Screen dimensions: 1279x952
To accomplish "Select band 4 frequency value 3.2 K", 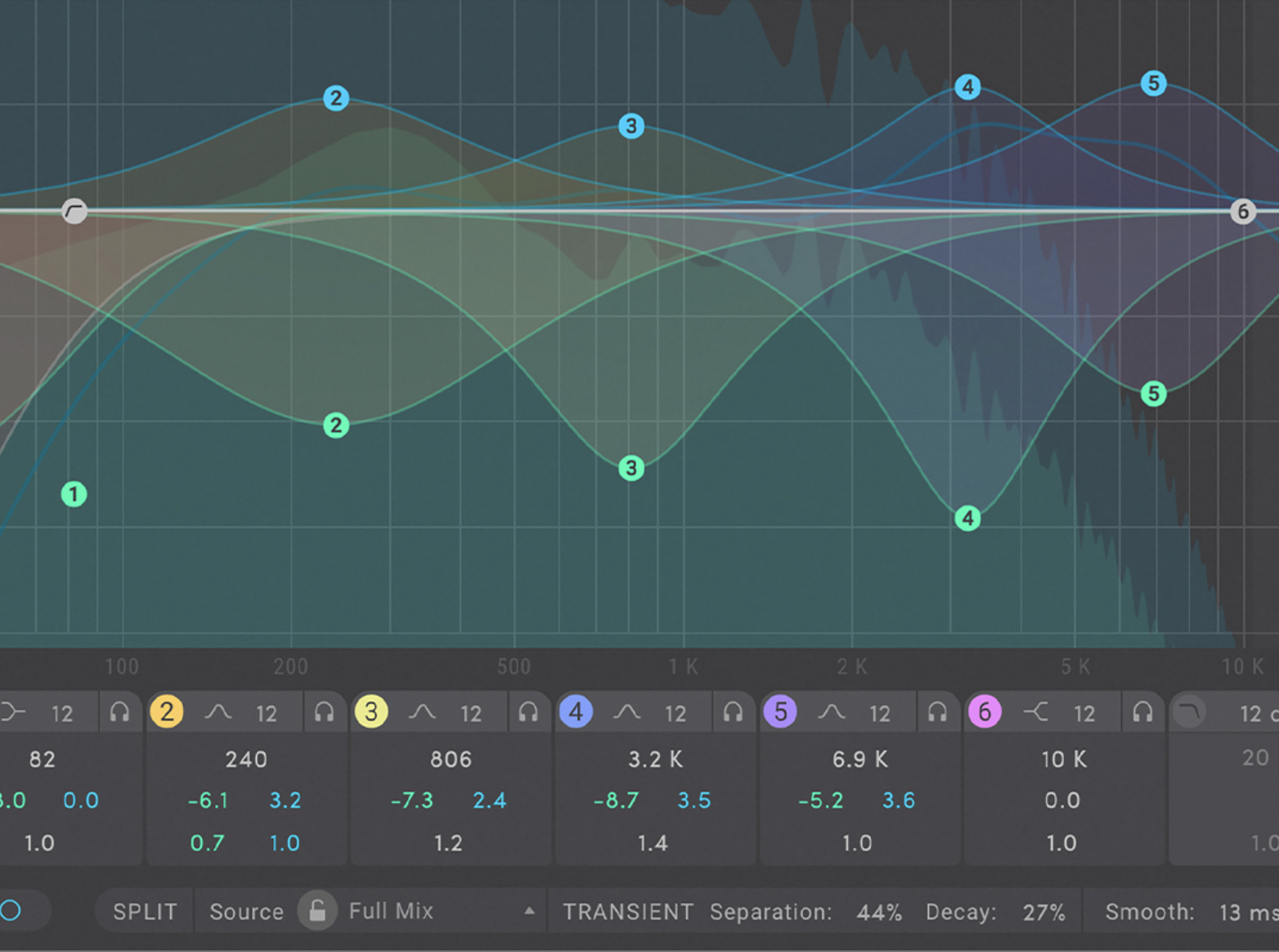I will click(655, 760).
